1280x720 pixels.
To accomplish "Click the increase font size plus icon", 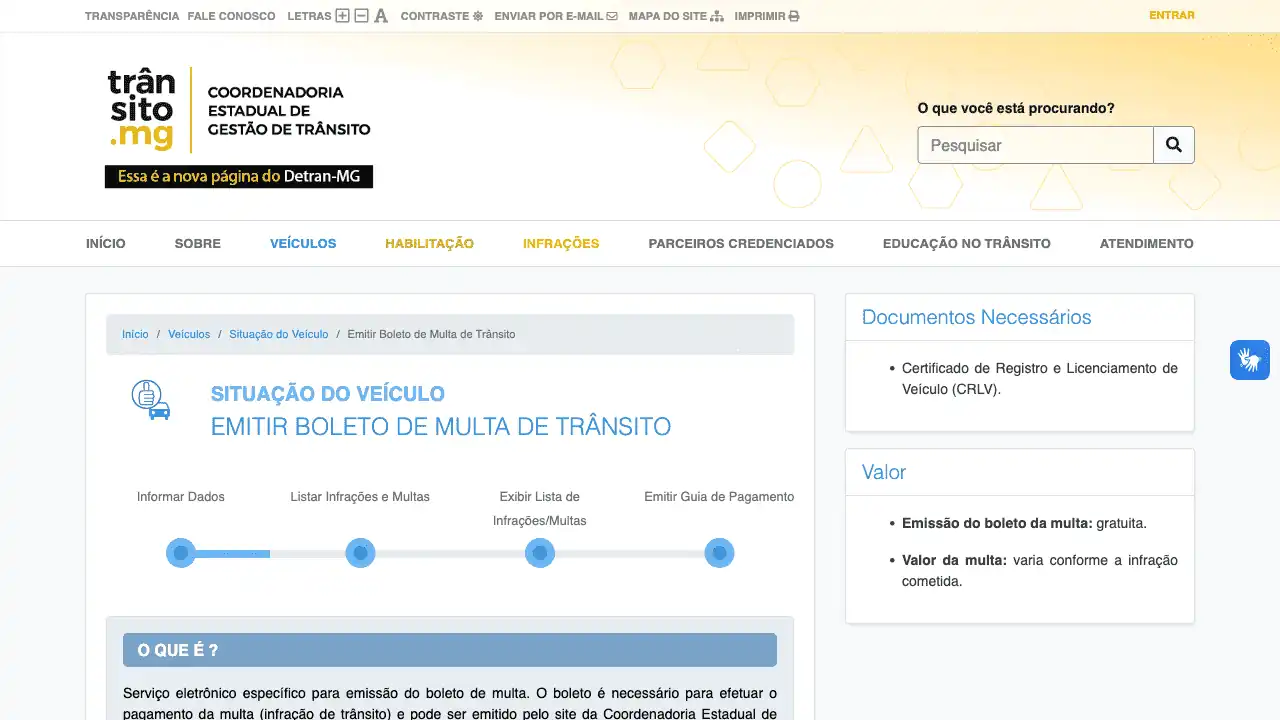I will point(342,16).
